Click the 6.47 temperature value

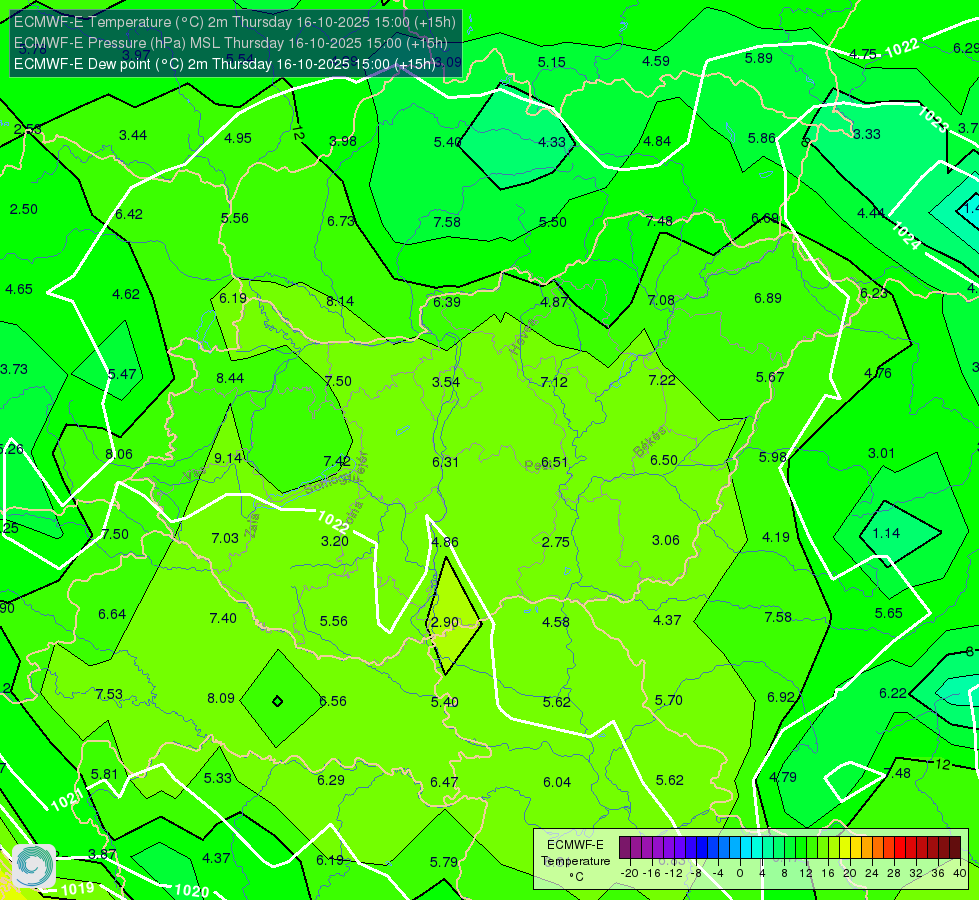pyautogui.click(x=444, y=781)
